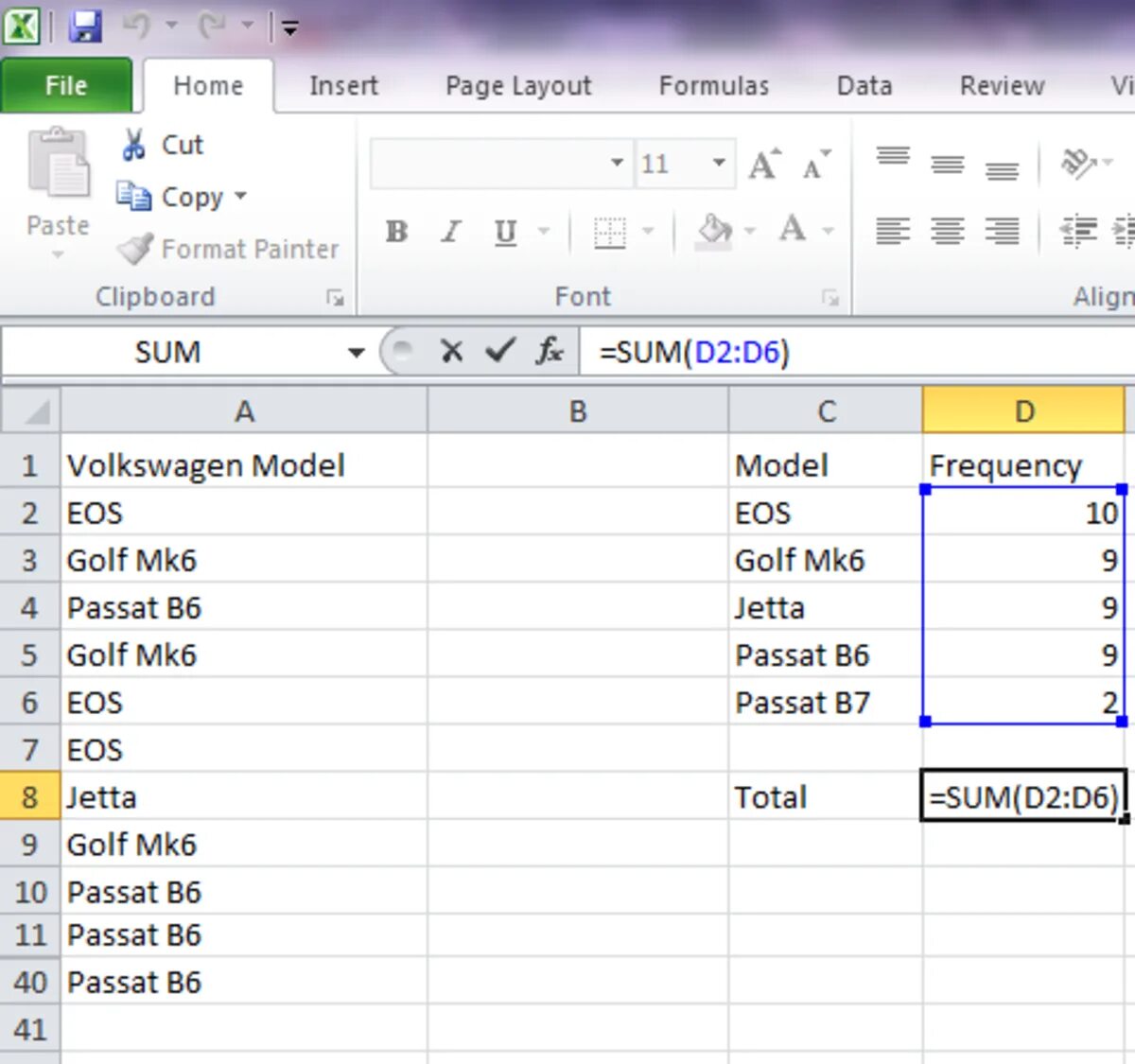The image size is (1135, 1064).
Task: Click cell A1 Volkswagen Model
Action: click(x=244, y=465)
